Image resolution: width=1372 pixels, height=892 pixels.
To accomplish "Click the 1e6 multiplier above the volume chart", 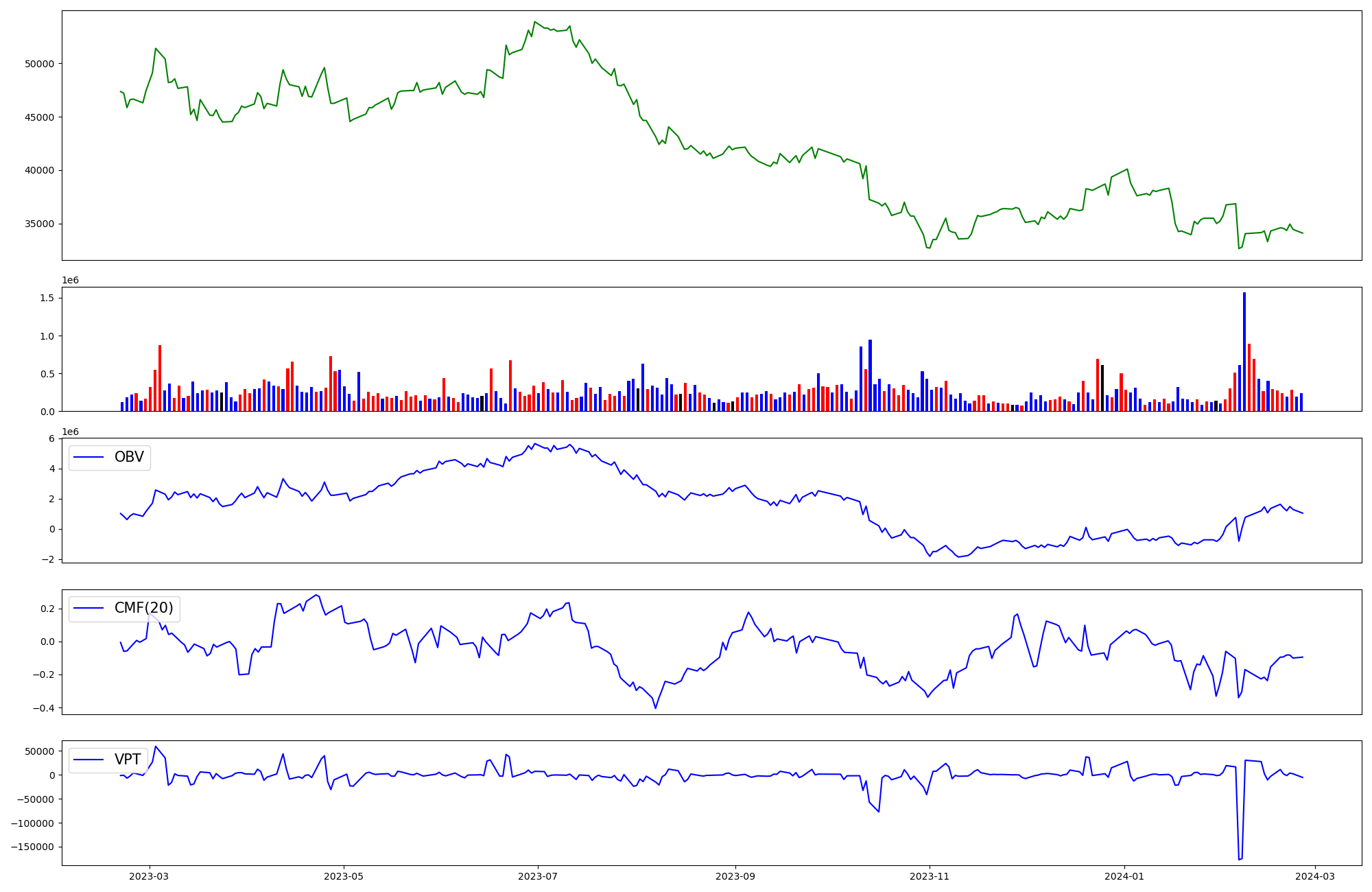I will [71, 281].
